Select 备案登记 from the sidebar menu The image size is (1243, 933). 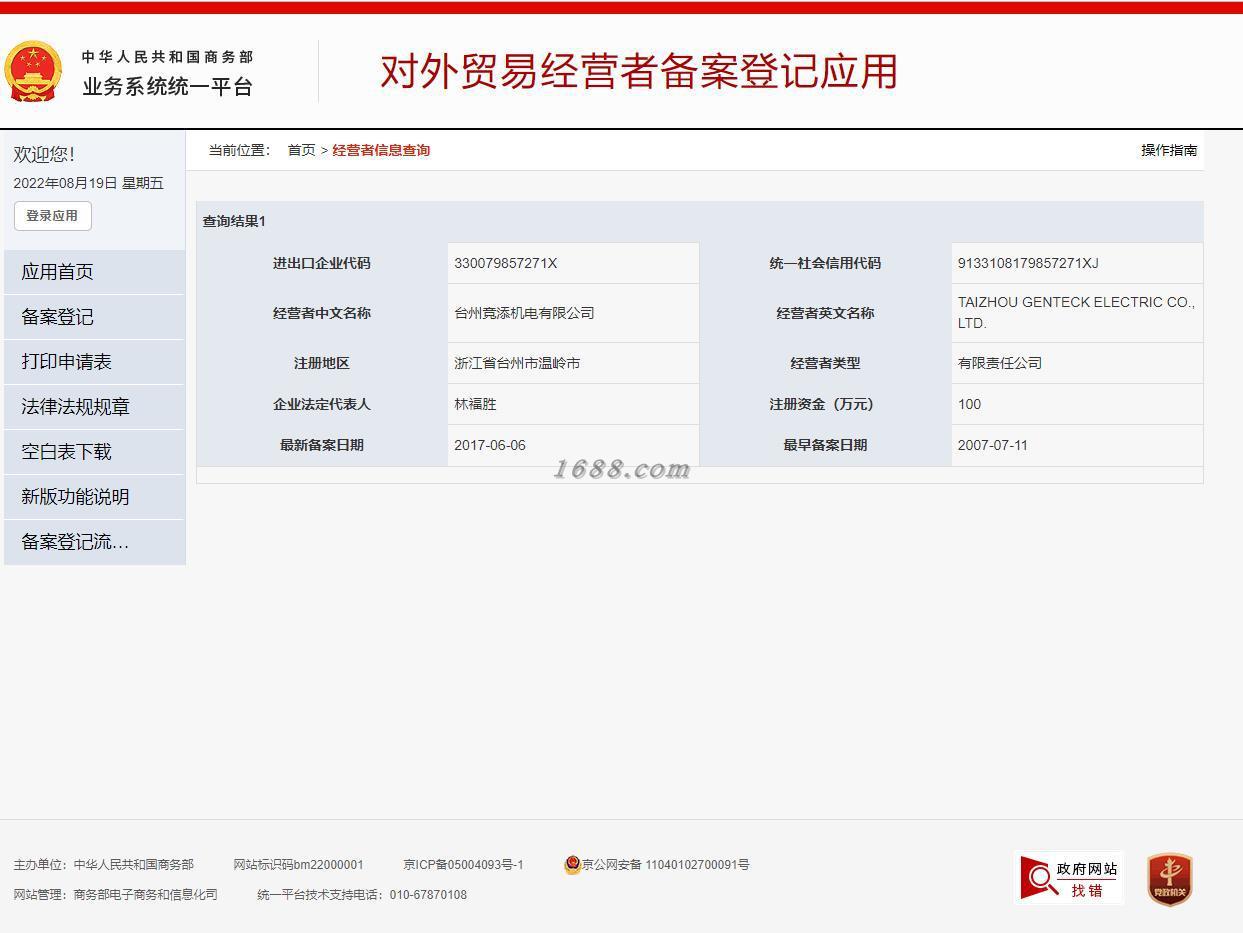pyautogui.click(x=95, y=317)
